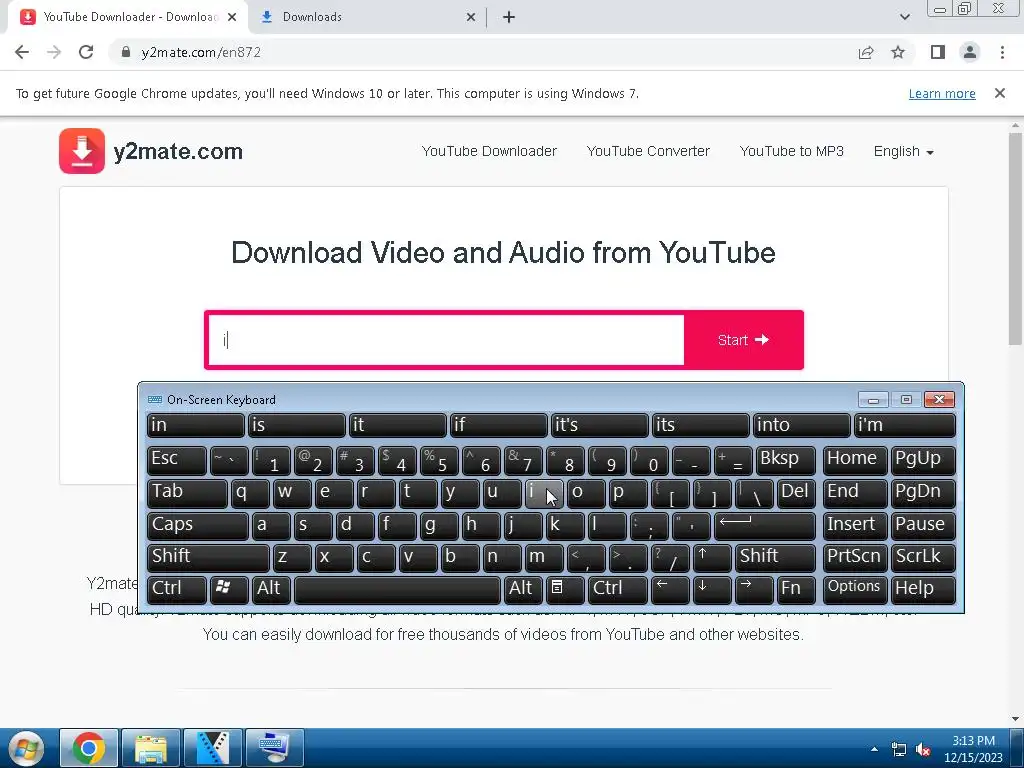The height and width of the screenshot is (768, 1024).
Task: Open the English language dropdown
Action: point(903,152)
